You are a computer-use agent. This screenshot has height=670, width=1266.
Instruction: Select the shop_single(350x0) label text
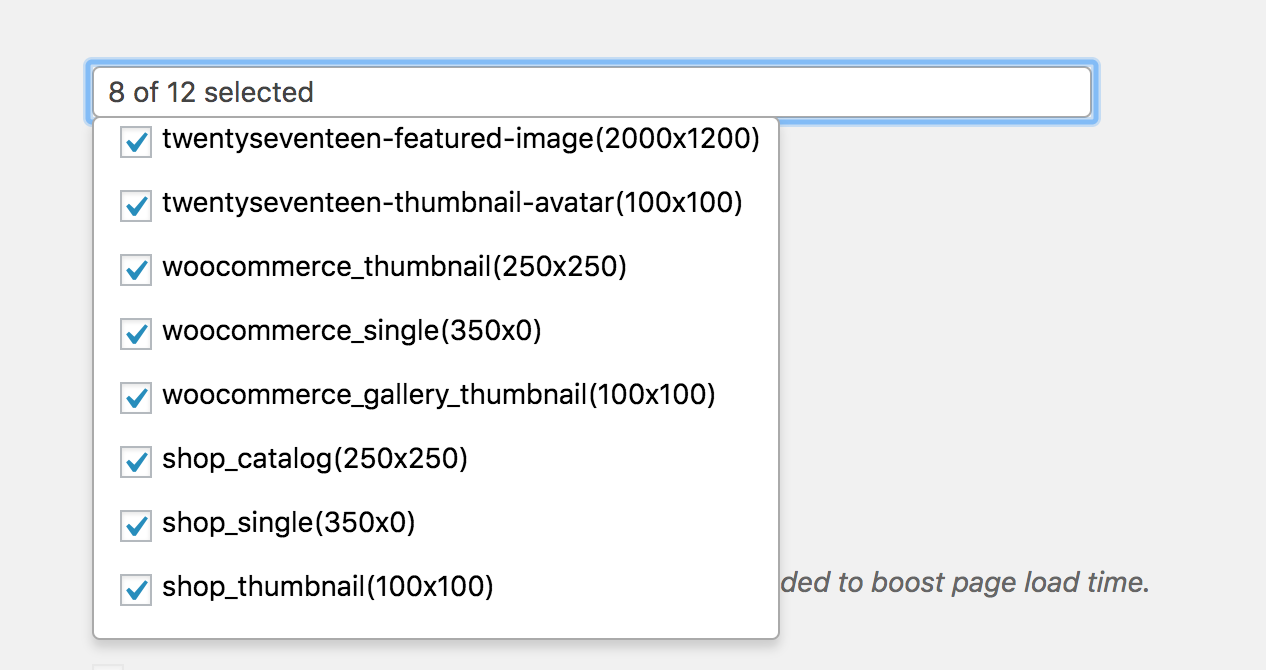(288, 523)
